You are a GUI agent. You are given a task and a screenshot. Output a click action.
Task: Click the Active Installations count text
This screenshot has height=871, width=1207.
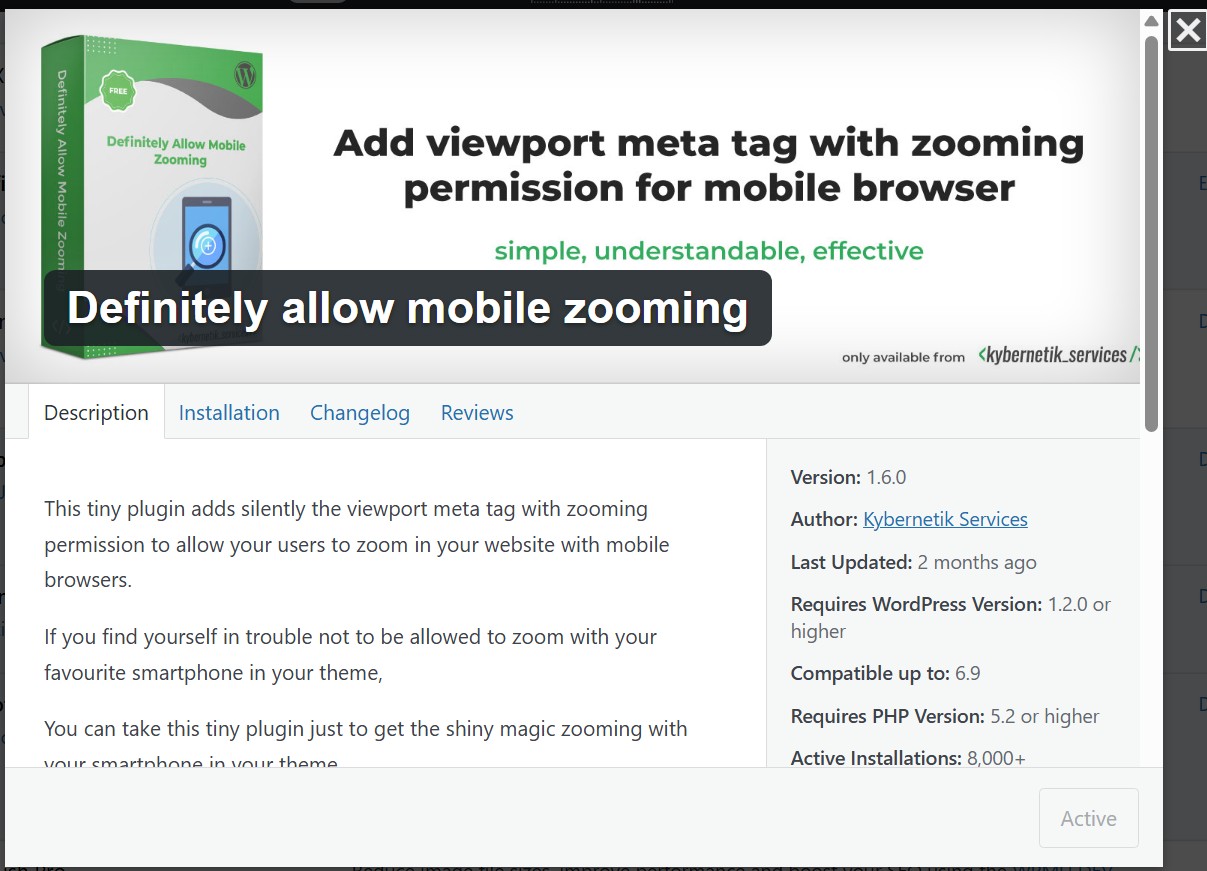point(996,758)
